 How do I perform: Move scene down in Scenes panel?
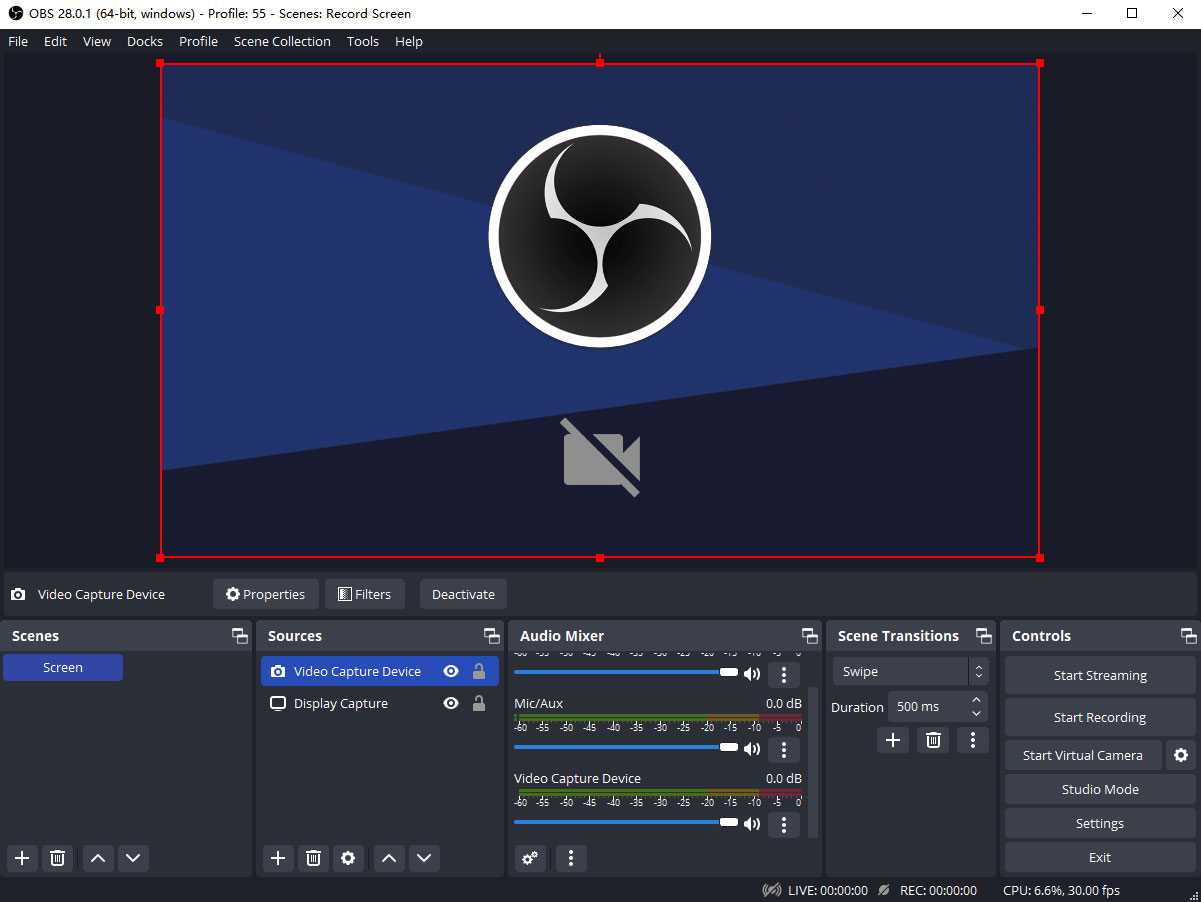[x=133, y=858]
